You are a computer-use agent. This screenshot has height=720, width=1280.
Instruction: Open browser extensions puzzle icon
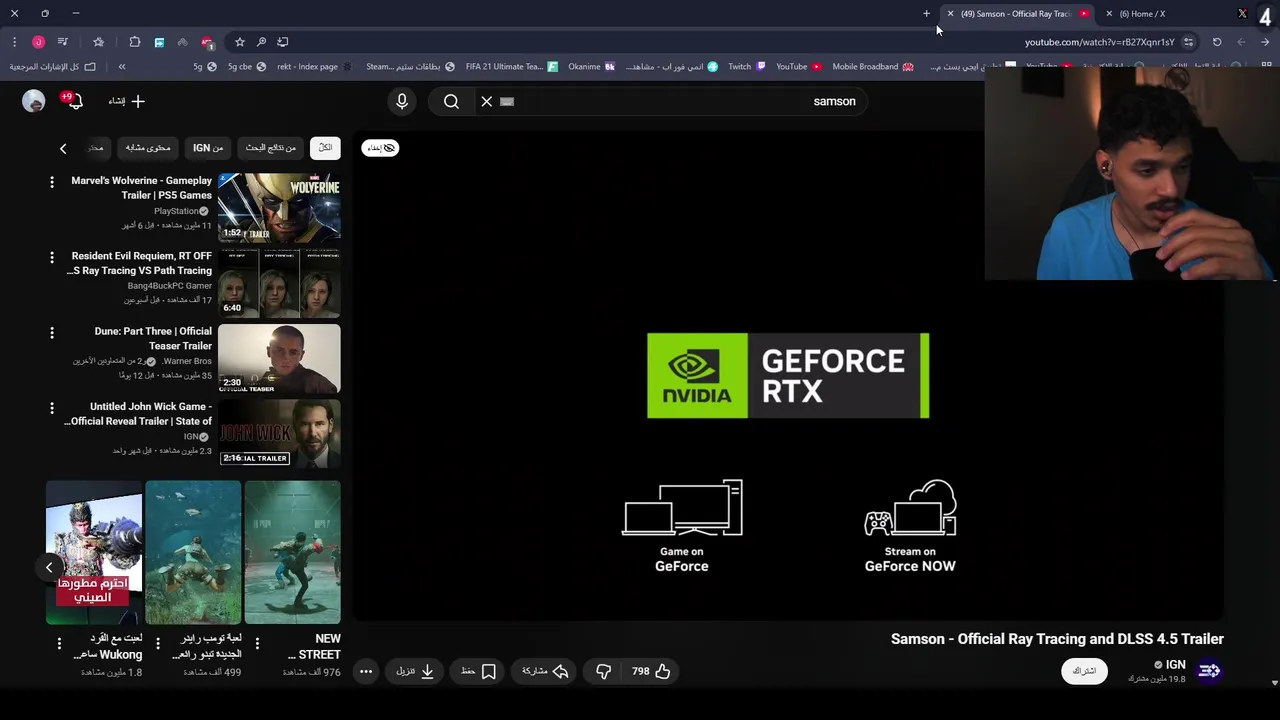point(135,42)
